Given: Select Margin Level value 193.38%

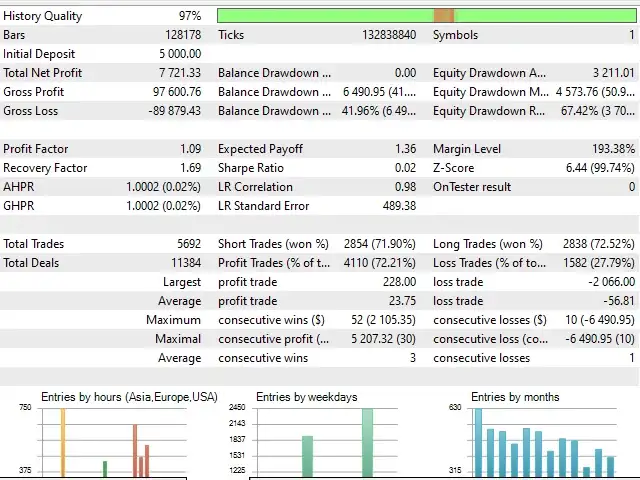Looking at the screenshot, I should 613,149.
